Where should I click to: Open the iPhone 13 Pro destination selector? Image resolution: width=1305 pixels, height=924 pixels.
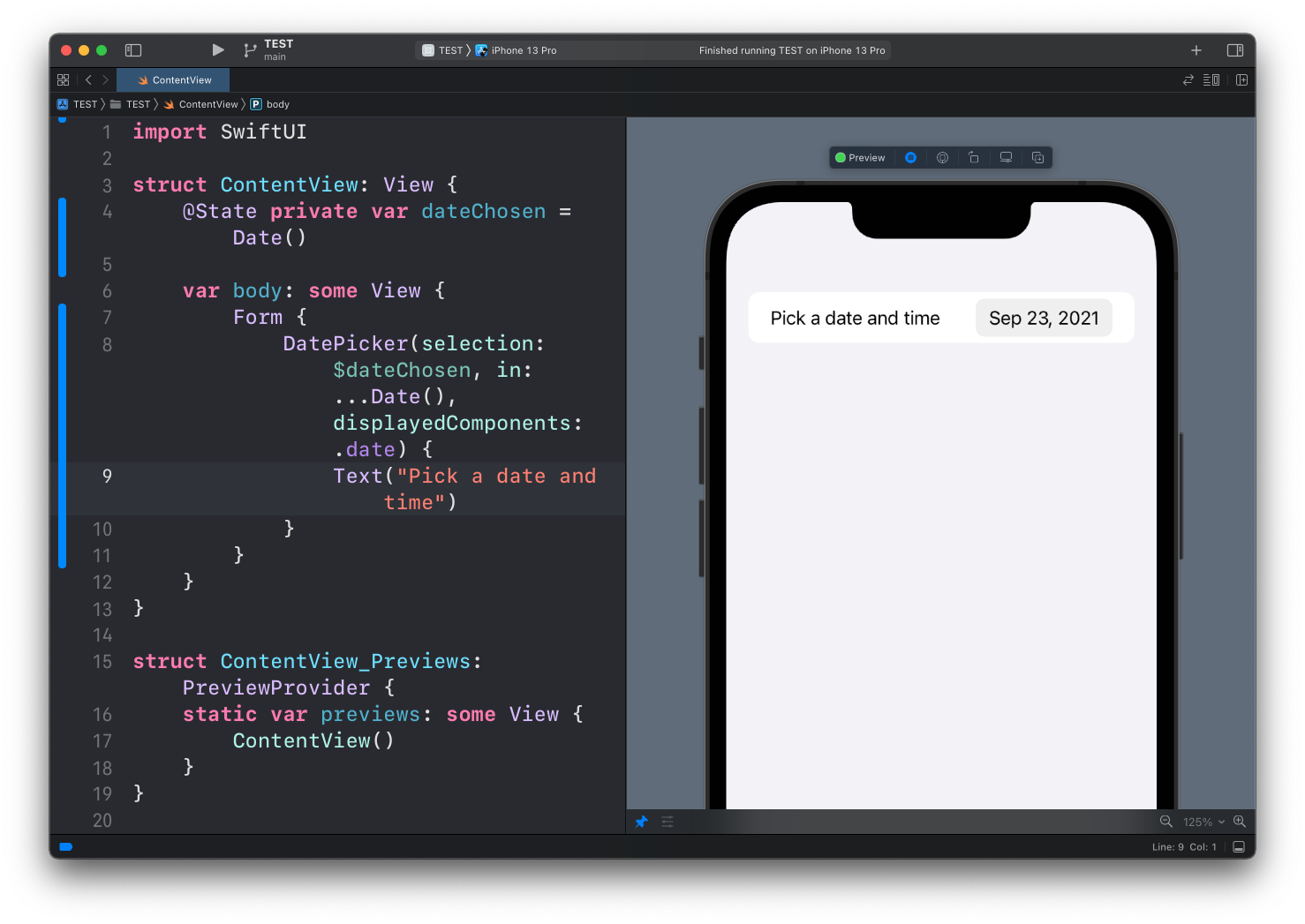tap(524, 50)
